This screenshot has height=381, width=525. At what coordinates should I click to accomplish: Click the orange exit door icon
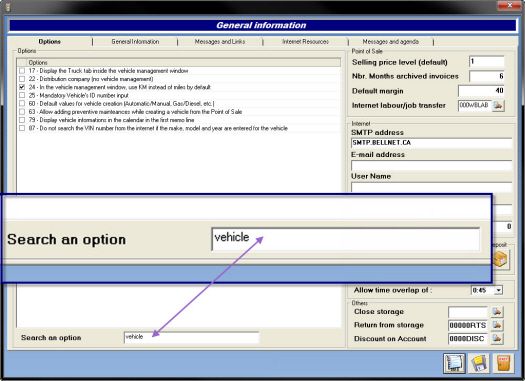pyautogui.click(x=503, y=363)
